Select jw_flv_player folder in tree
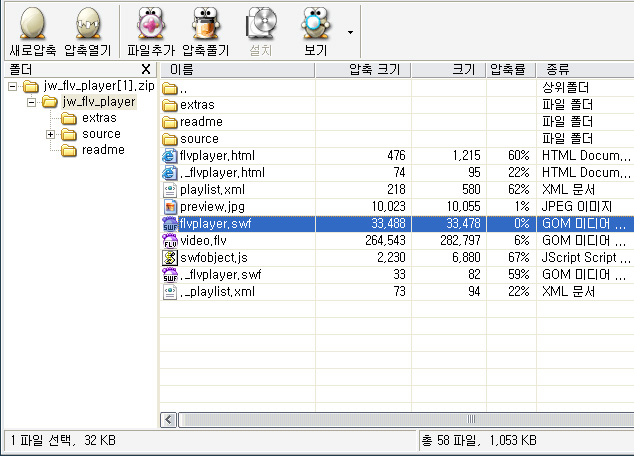 pos(99,102)
